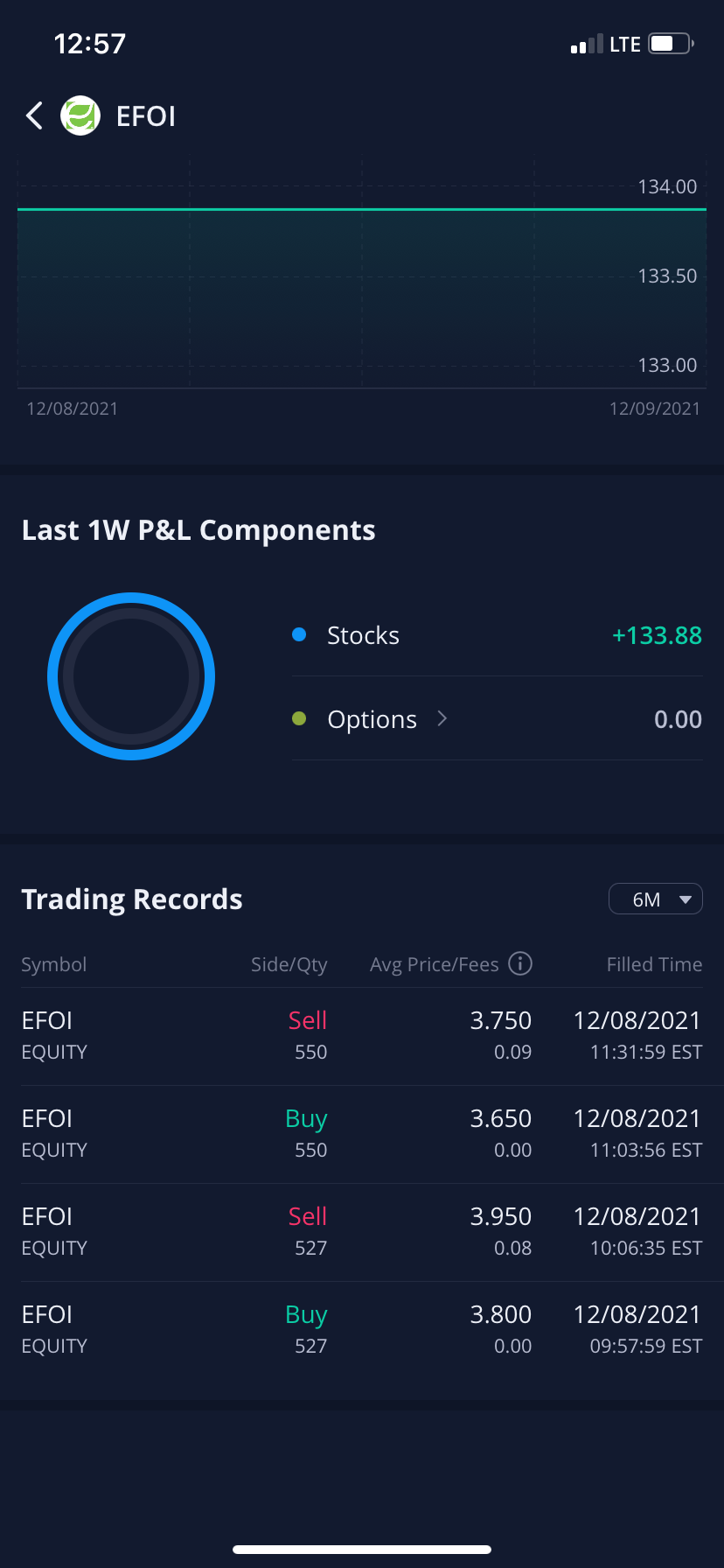Screen dimensions: 724x1568
Task: Tap the Side/Qty column header
Action: pyautogui.click(x=289, y=964)
